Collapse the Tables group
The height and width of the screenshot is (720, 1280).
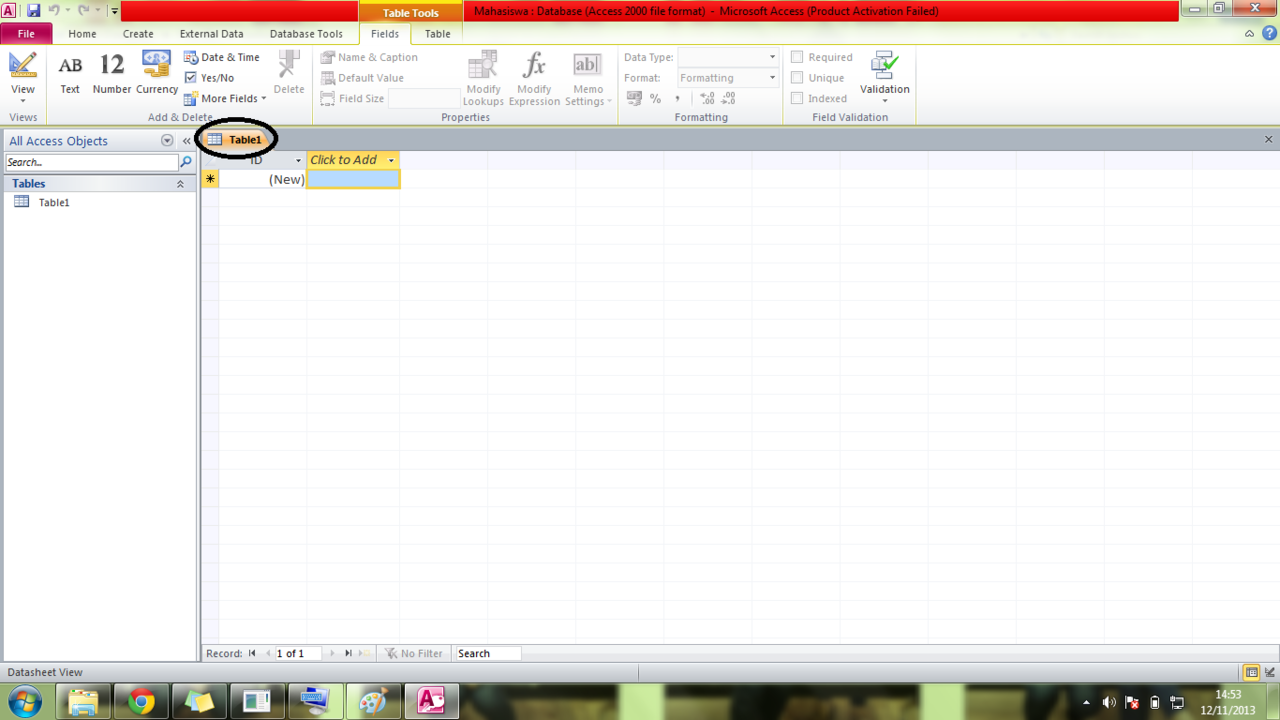point(181,184)
